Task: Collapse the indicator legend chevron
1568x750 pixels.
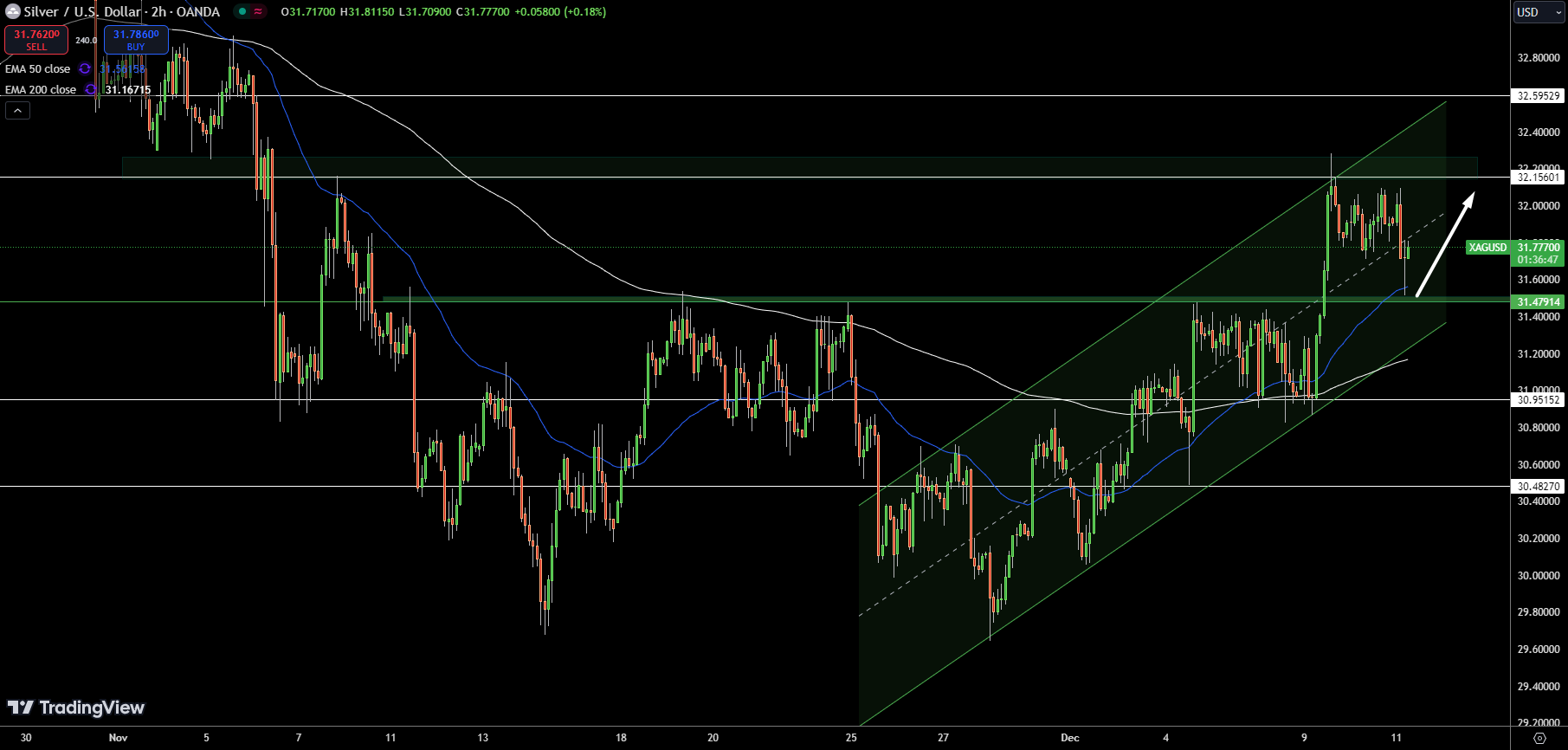Action: pyautogui.click(x=17, y=110)
